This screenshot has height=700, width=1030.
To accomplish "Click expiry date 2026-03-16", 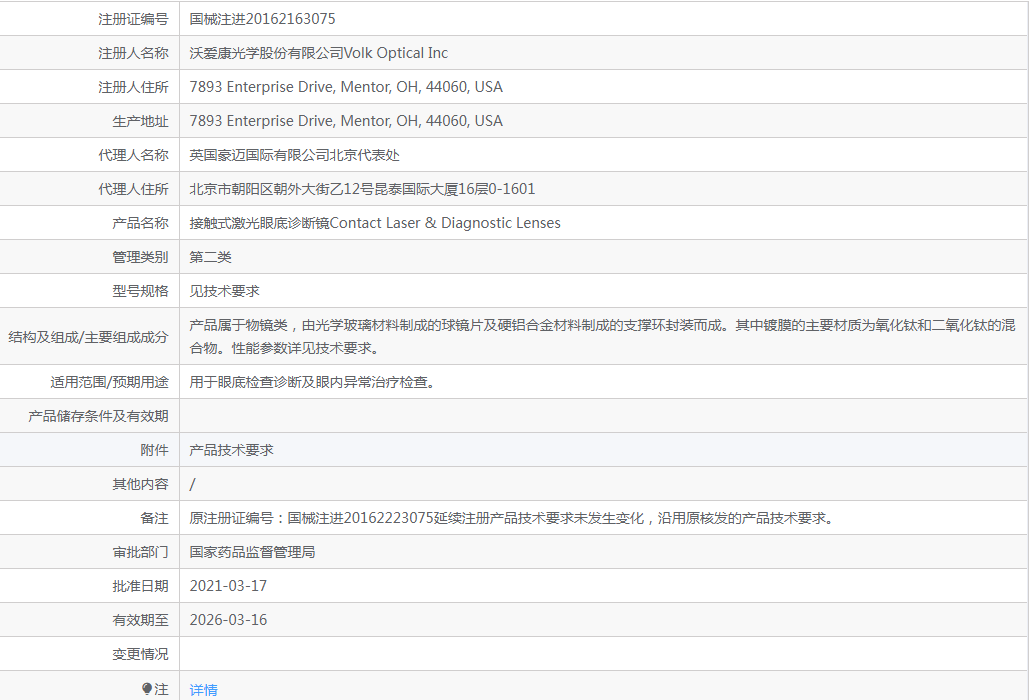I will pyautogui.click(x=228, y=621).
